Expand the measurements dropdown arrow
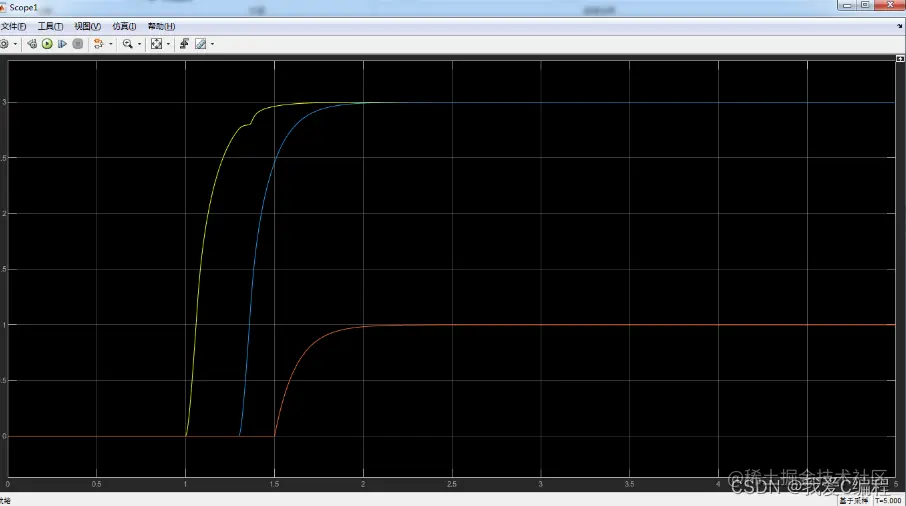The height and width of the screenshot is (506, 906). coord(212,44)
